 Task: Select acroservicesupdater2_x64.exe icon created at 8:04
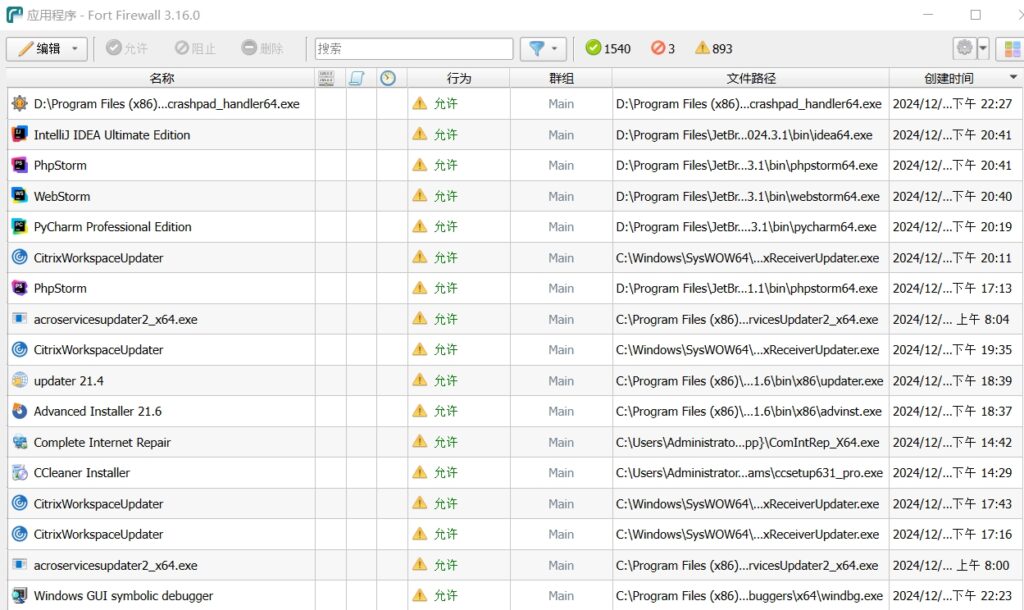pos(20,319)
